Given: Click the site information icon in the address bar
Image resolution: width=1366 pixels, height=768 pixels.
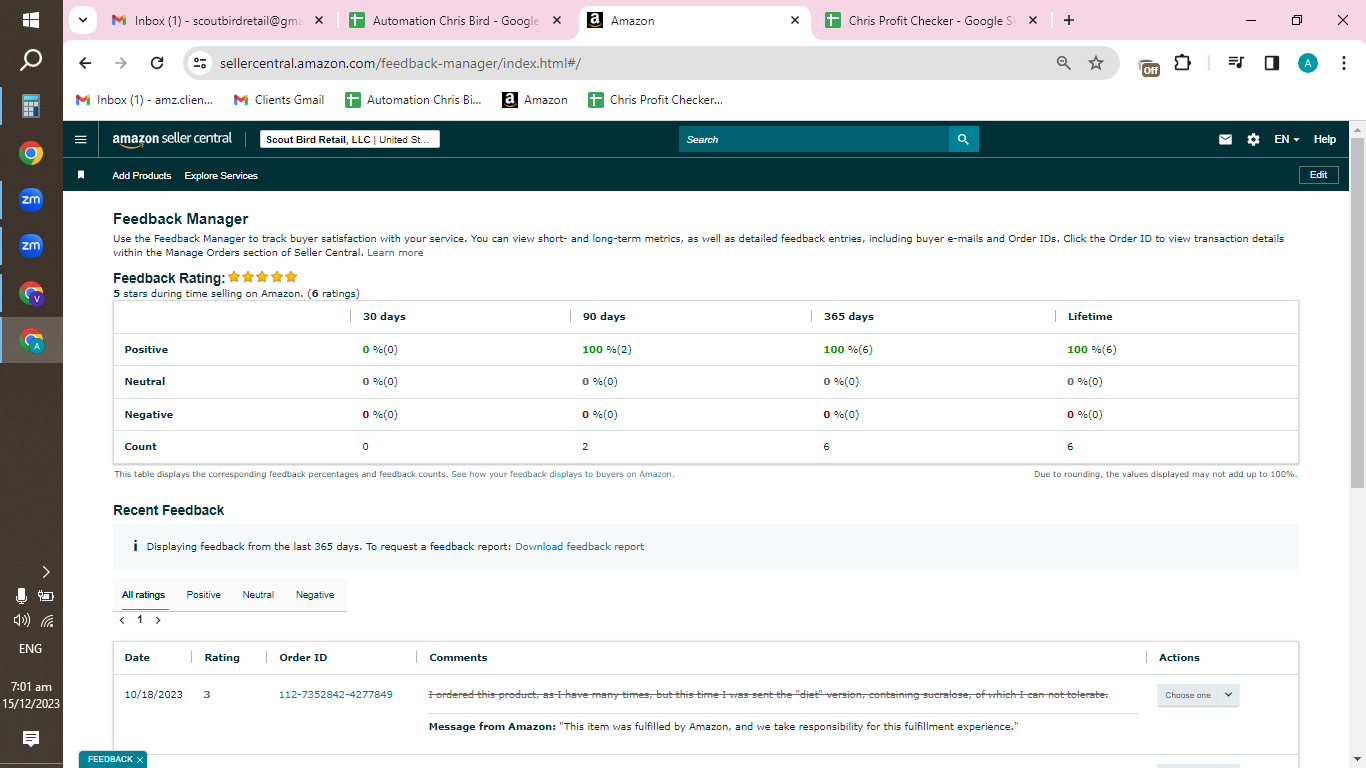Looking at the screenshot, I should tap(200, 63).
